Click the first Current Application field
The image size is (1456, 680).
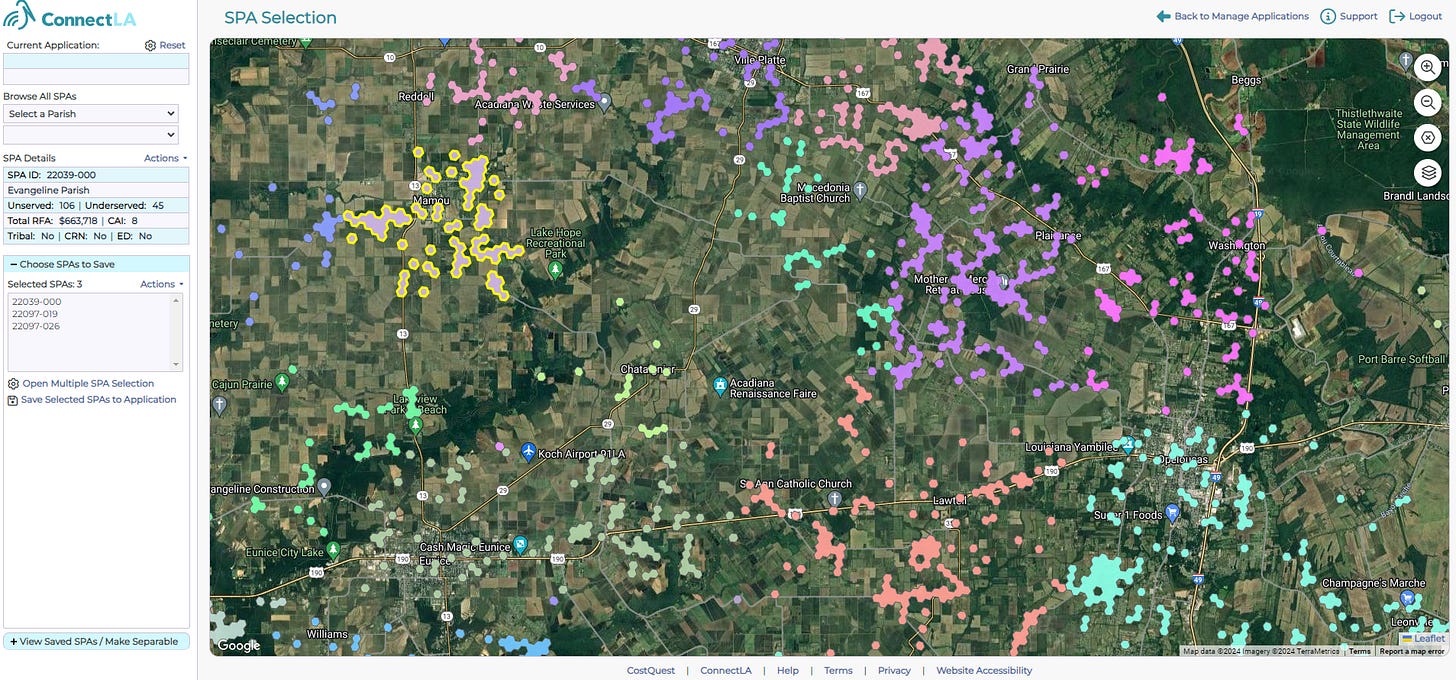tap(96, 61)
